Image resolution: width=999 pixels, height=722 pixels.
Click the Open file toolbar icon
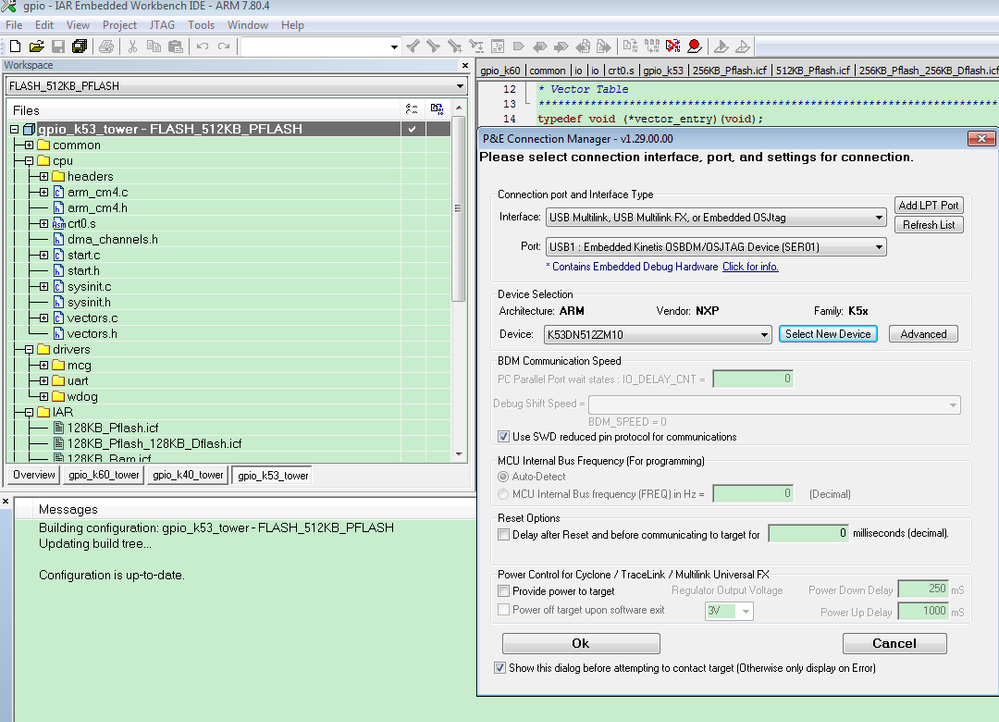coord(36,47)
